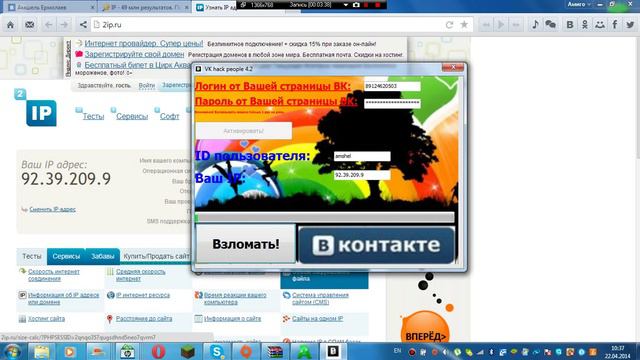
Task: Click the VK login input field
Action: click(392, 86)
